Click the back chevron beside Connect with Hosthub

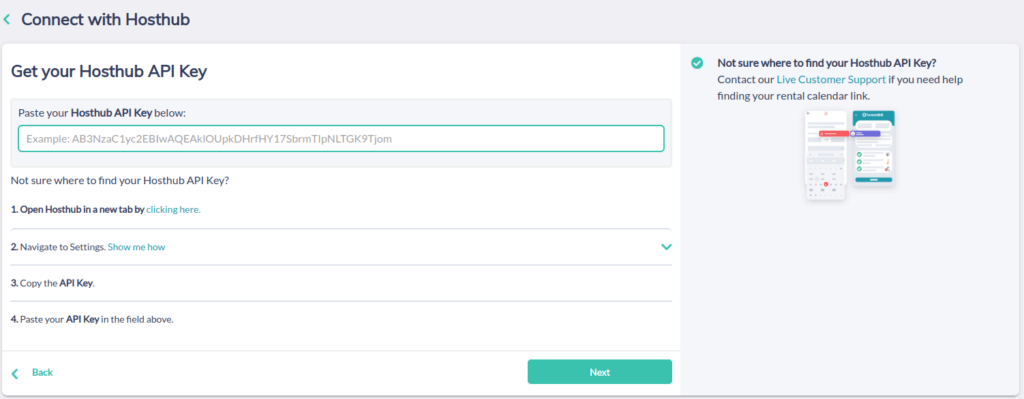[x=7, y=20]
